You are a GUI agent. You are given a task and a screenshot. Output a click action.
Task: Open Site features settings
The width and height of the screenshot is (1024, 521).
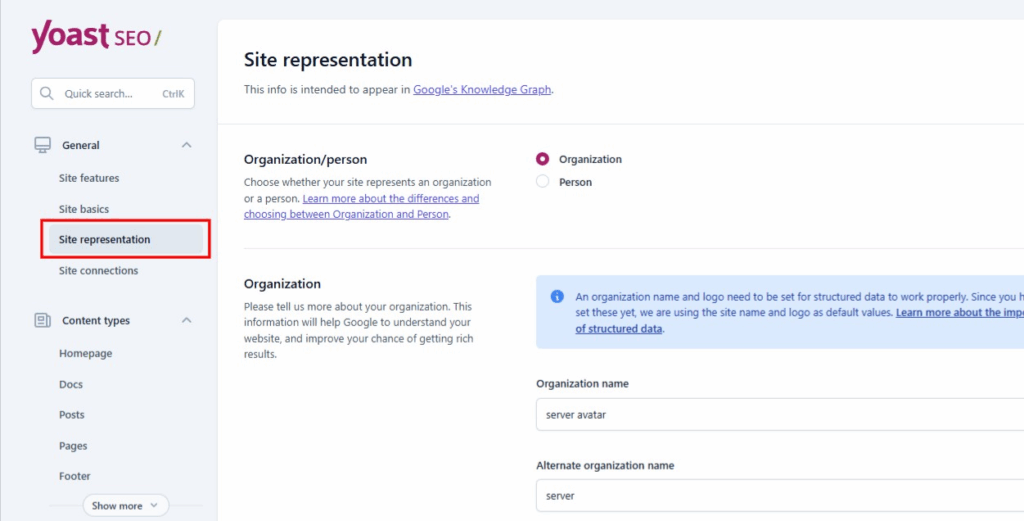point(89,178)
